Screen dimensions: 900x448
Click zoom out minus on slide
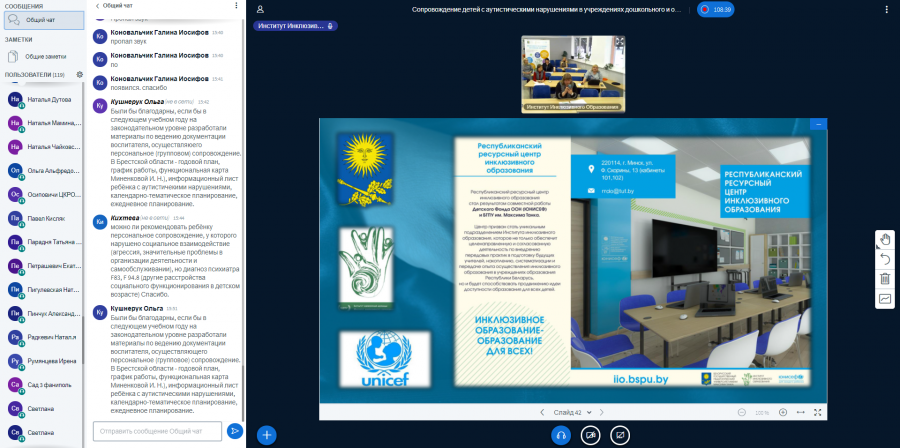[742, 412]
